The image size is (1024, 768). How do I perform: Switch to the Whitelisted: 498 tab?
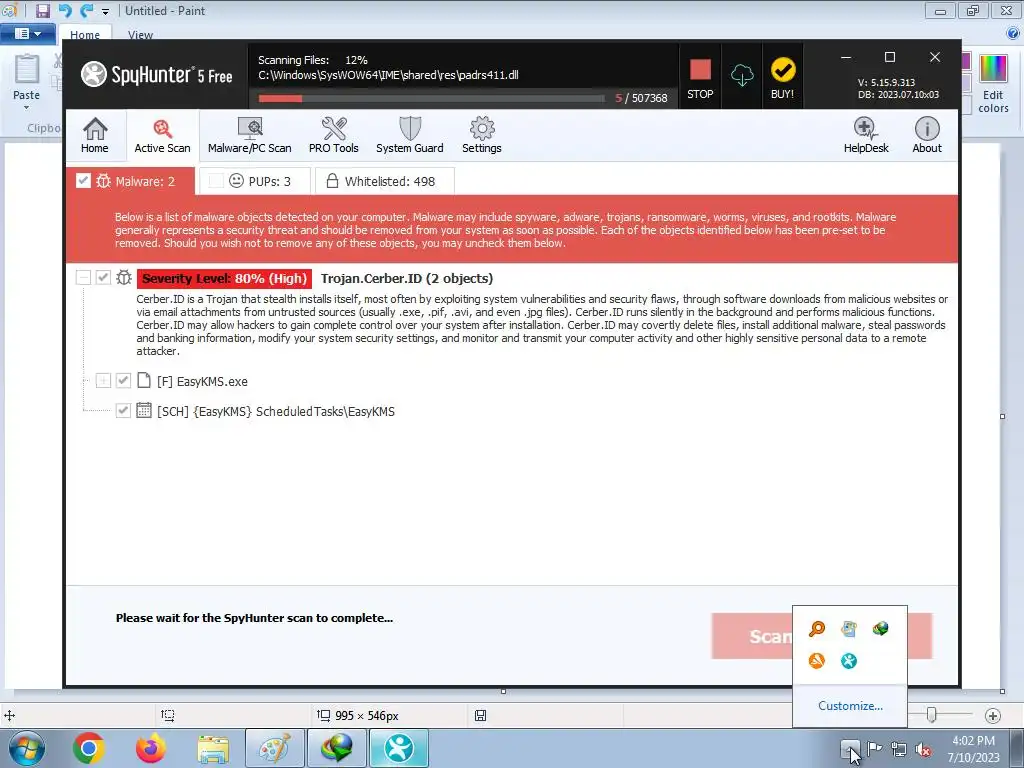(385, 181)
